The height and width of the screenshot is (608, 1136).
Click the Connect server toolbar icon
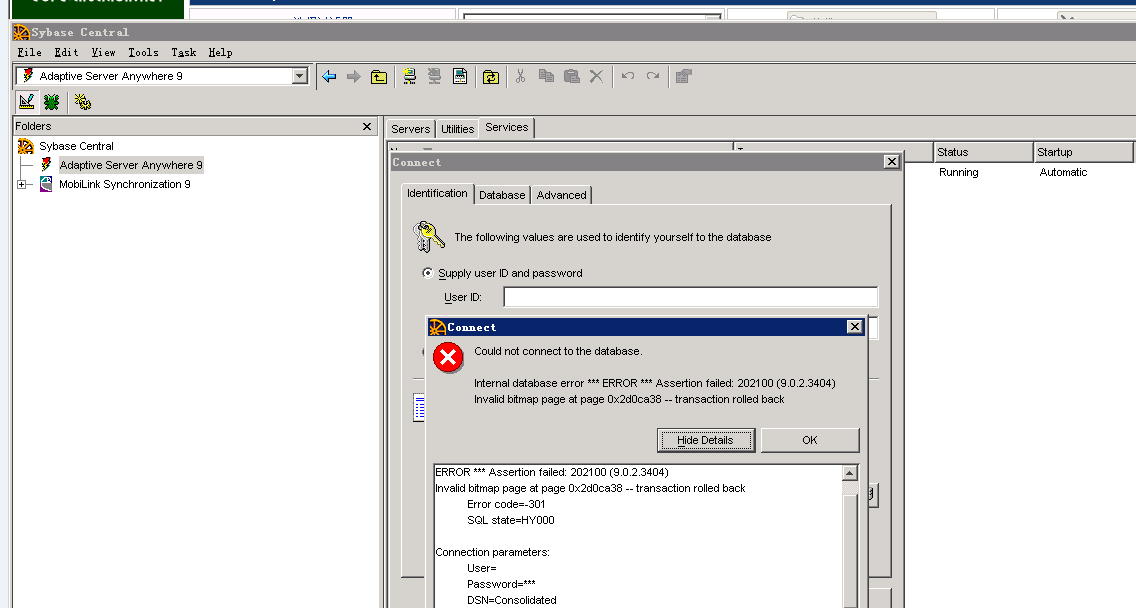coord(409,76)
